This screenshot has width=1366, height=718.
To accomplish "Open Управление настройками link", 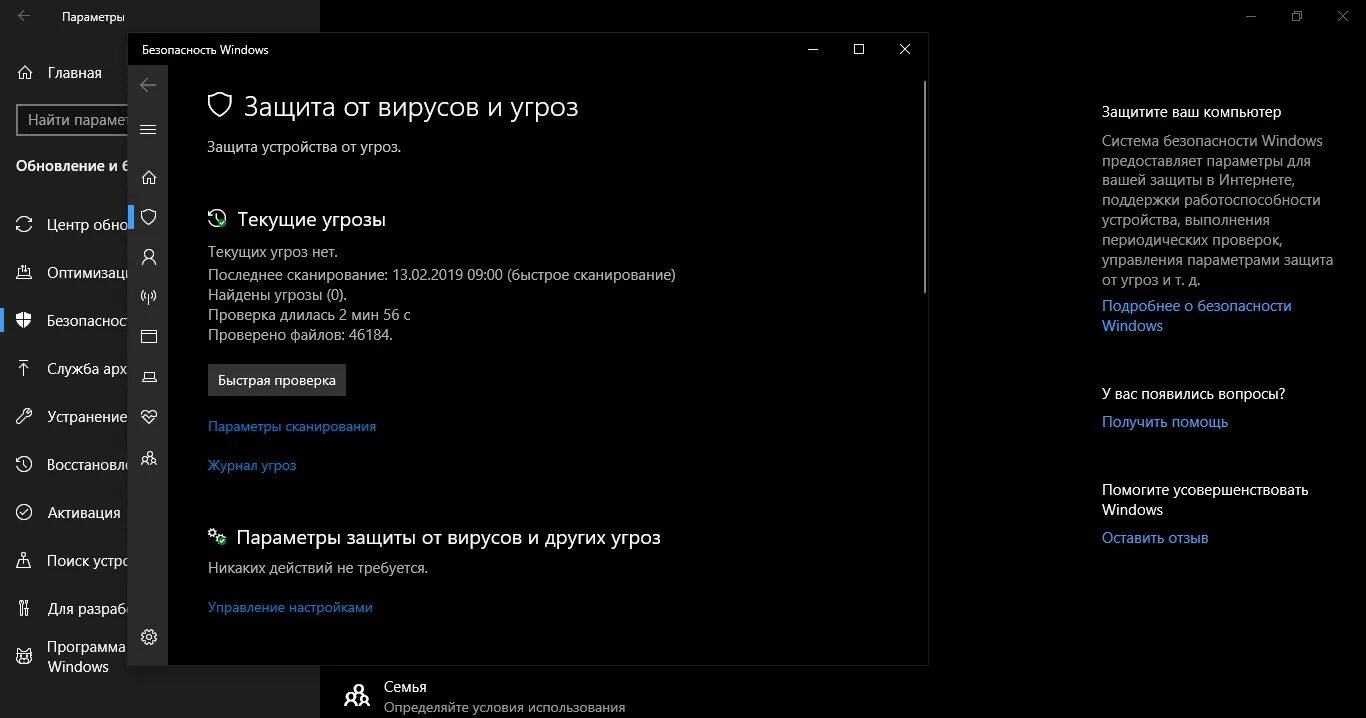I will (290, 607).
